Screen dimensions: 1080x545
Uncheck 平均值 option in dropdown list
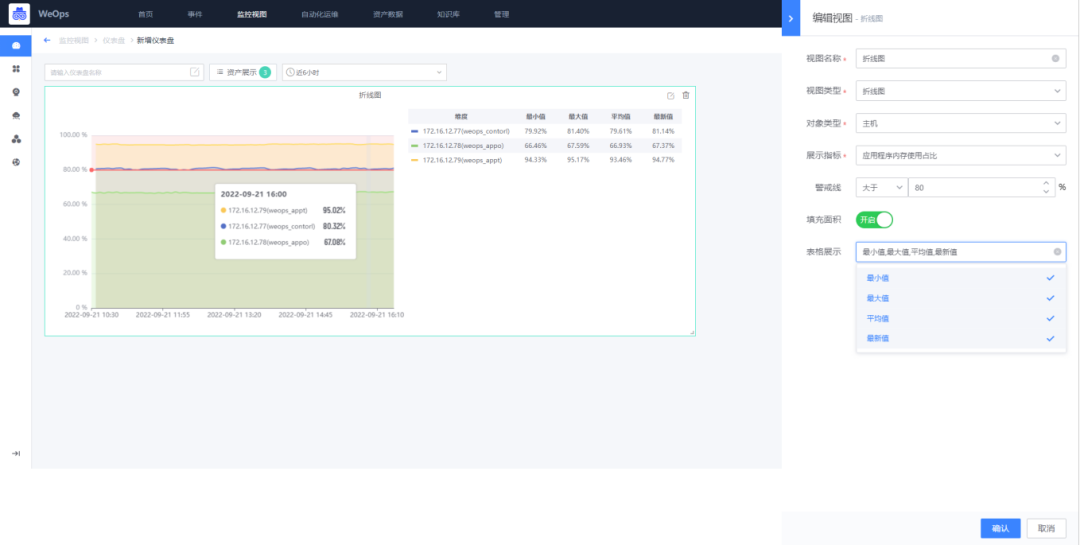tap(962, 318)
